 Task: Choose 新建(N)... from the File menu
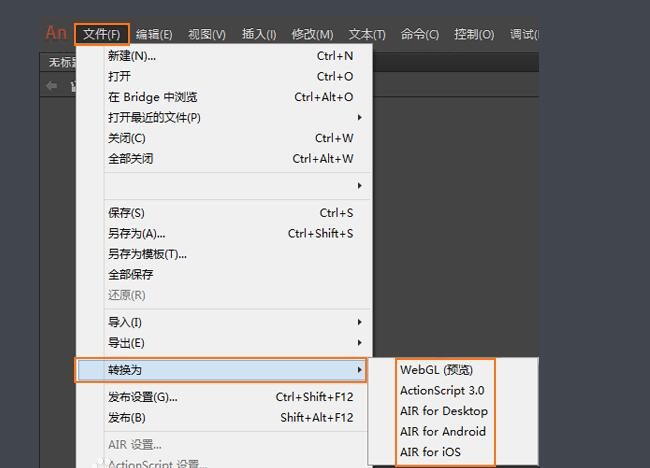(x=225, y=56)
